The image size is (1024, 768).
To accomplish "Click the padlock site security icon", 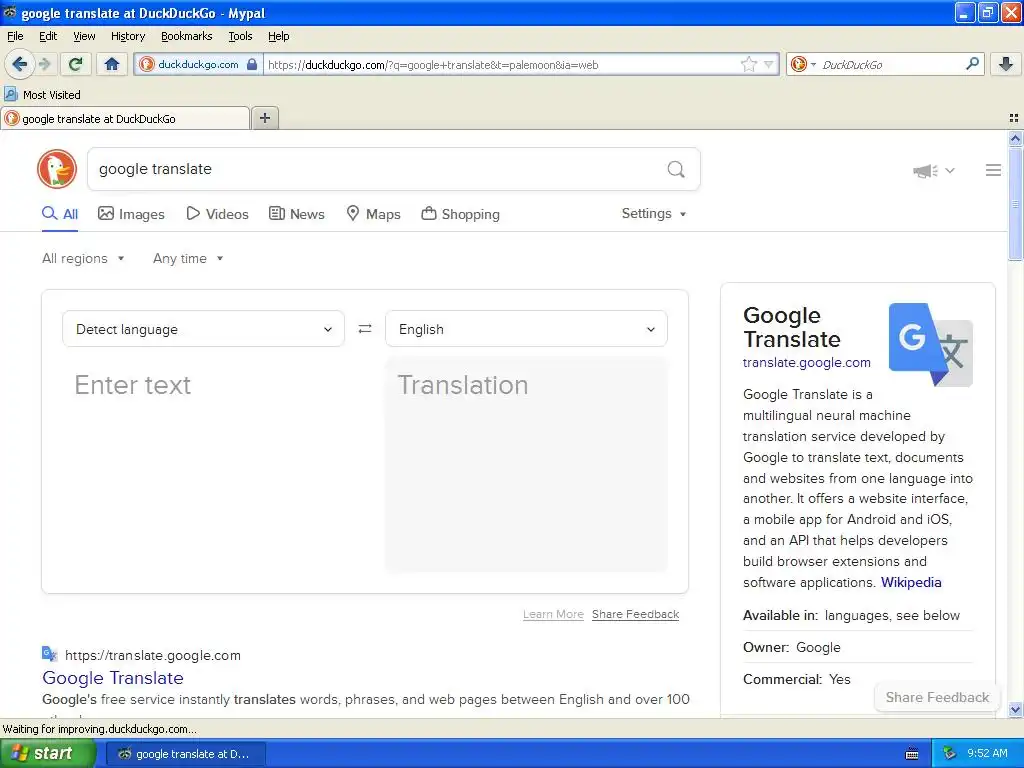I will point(251,64).
